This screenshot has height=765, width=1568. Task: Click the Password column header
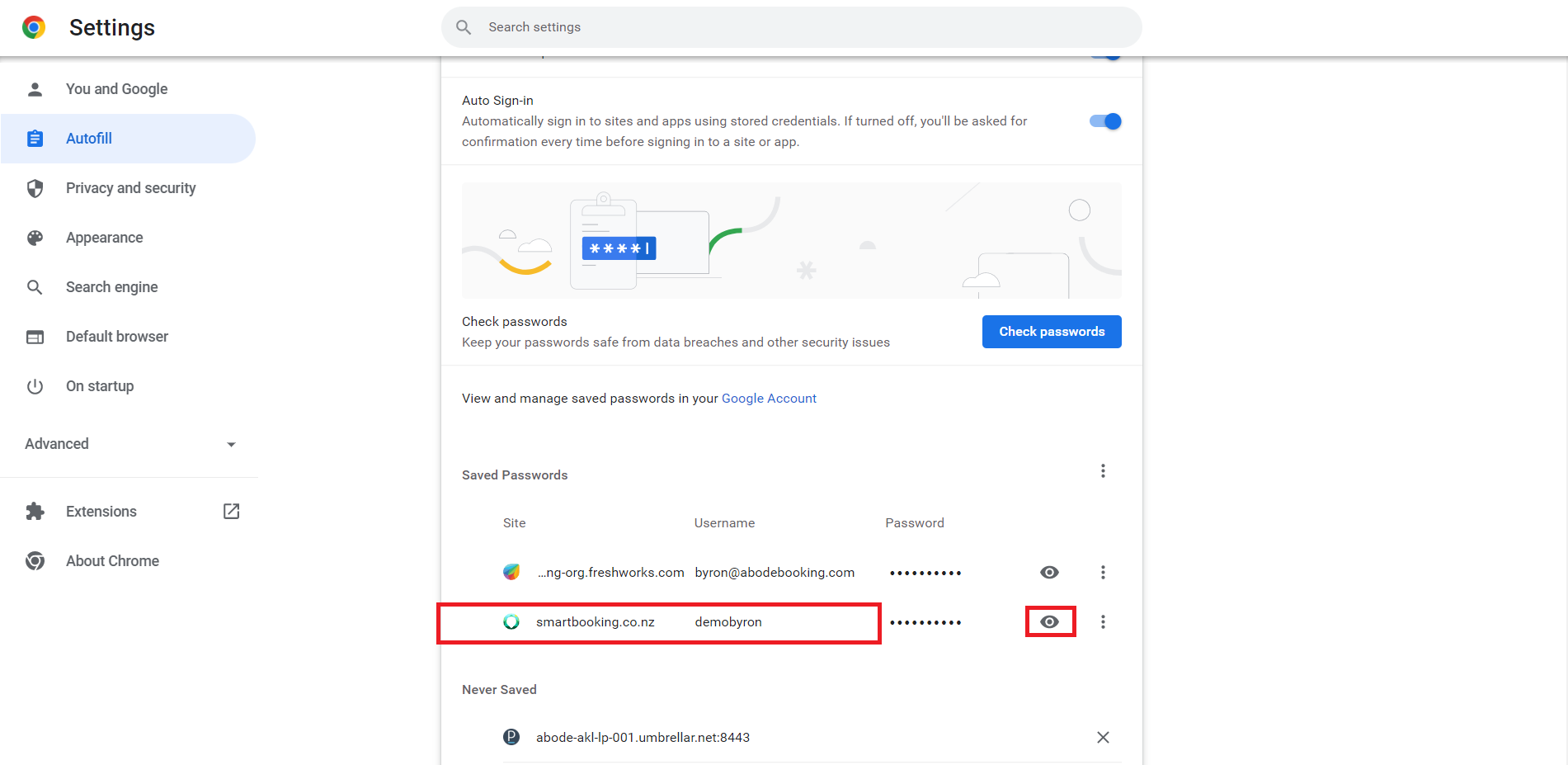coord(915,523)
